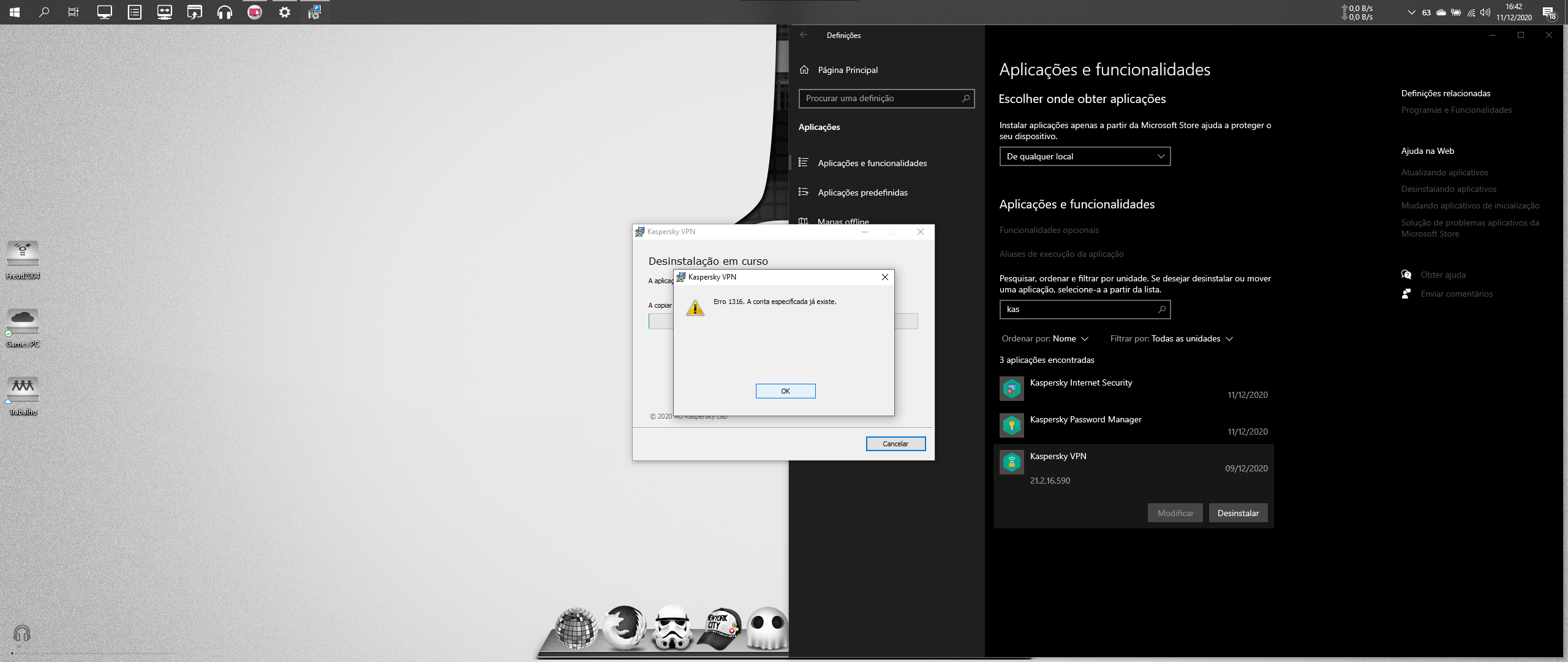The height and width of the screenshot is (662, 1568).
Task: Open the 'De qualquer local' dropdown
Action: pos(1084,156)
